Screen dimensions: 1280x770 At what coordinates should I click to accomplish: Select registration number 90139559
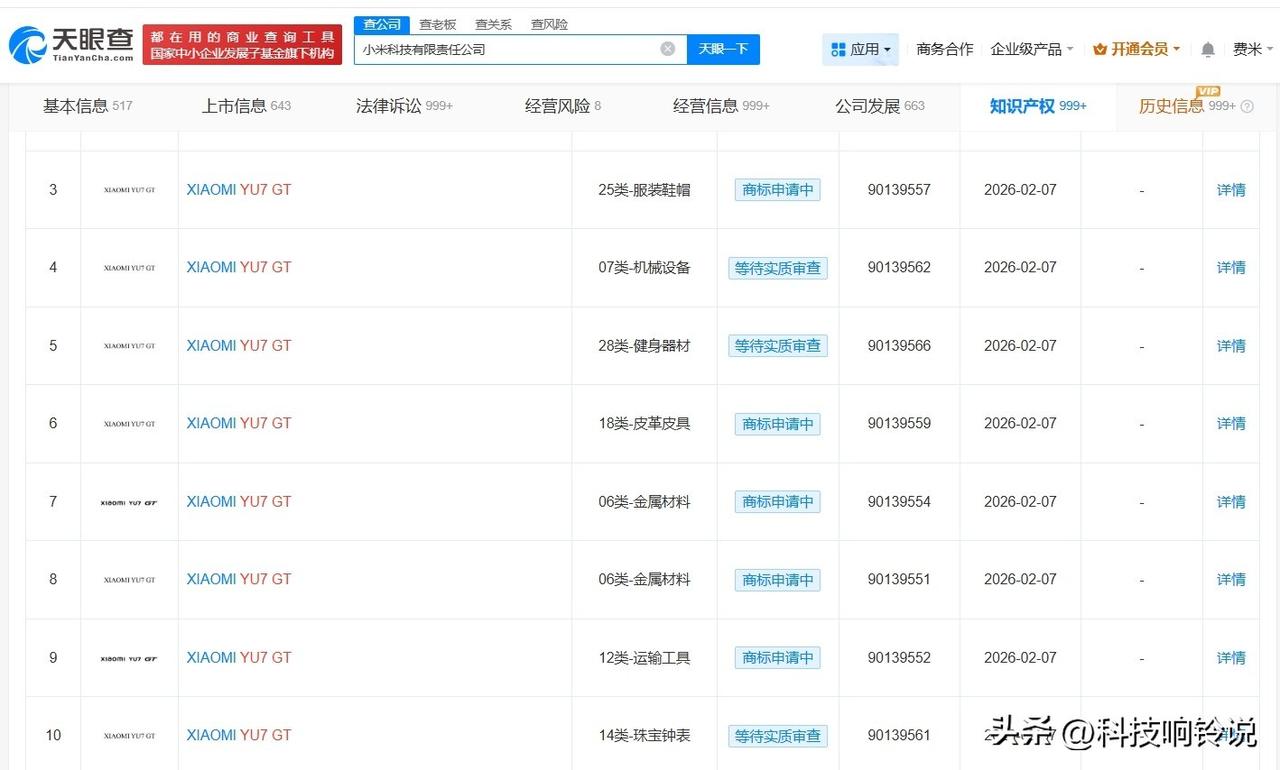pyautogui.click(x=899, y=424)
